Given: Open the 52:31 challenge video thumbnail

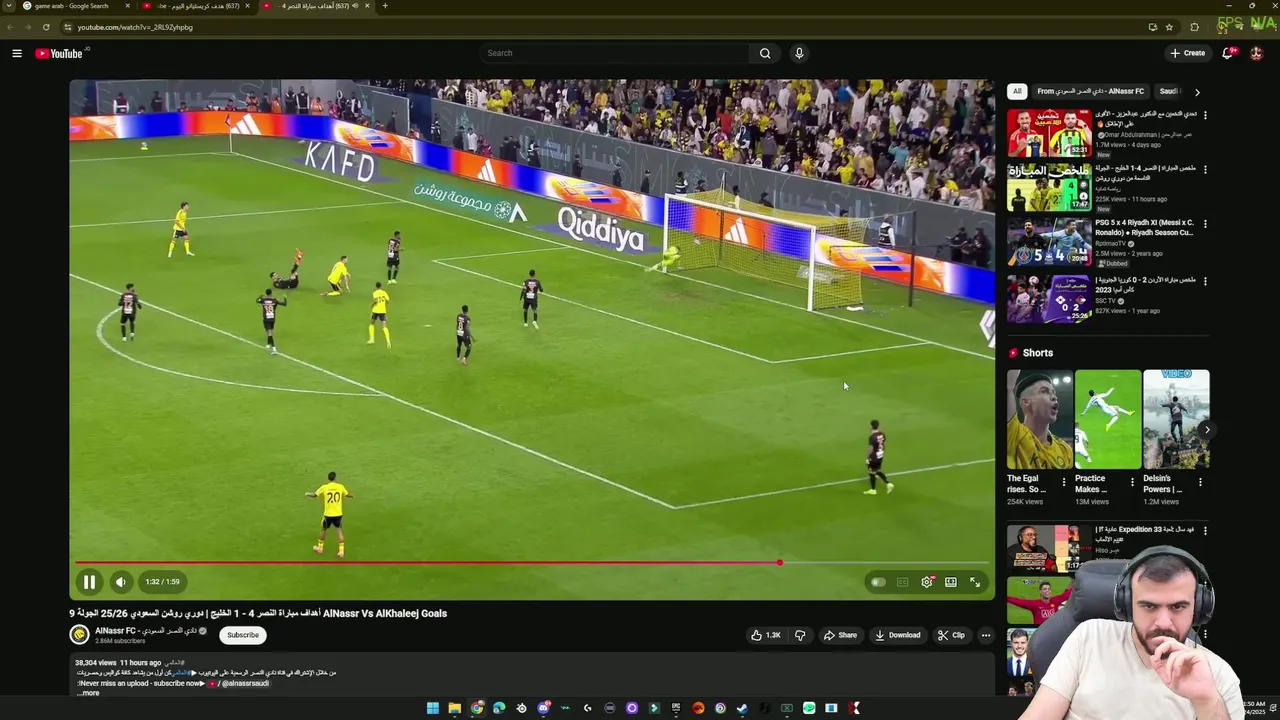Looking at the screenshot, I should (x=1049, y=133).
